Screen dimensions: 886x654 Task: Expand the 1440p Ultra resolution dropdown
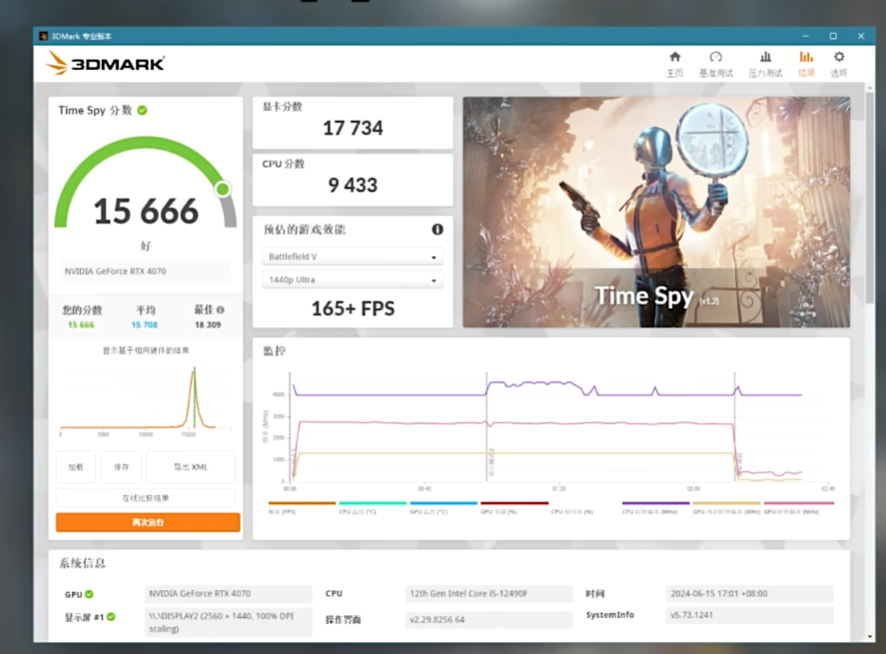click(x=352, y=280)
